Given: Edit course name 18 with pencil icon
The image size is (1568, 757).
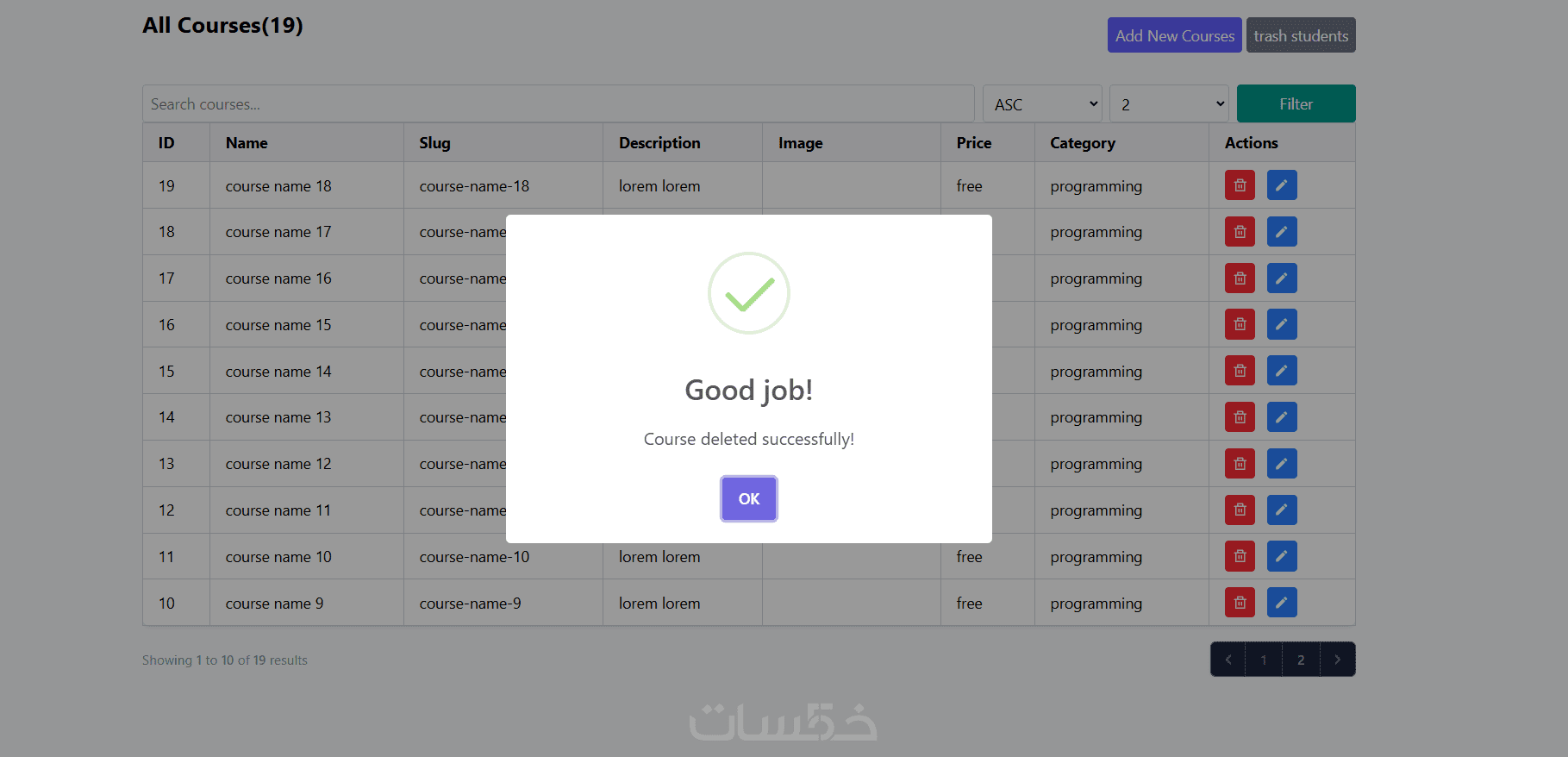Looking at the screenshot, I should click(x=1282, y=185).
